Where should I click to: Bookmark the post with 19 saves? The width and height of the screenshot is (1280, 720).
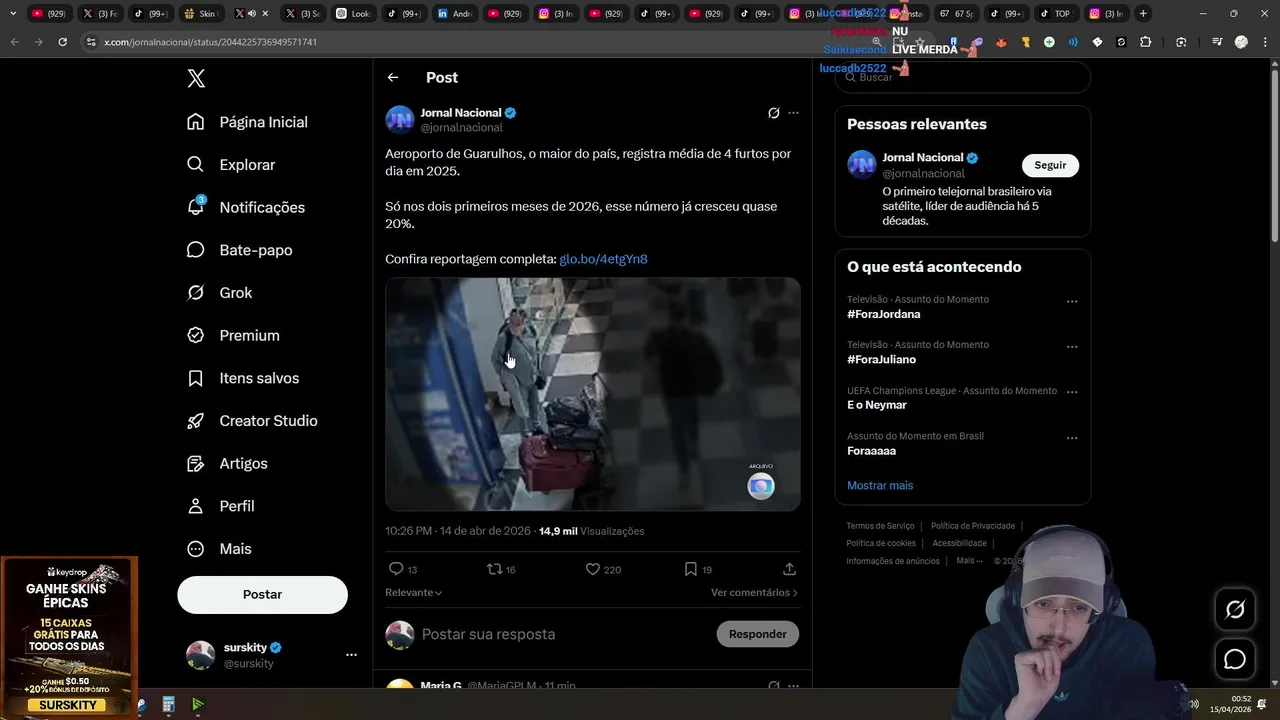(x=698, y=569)
